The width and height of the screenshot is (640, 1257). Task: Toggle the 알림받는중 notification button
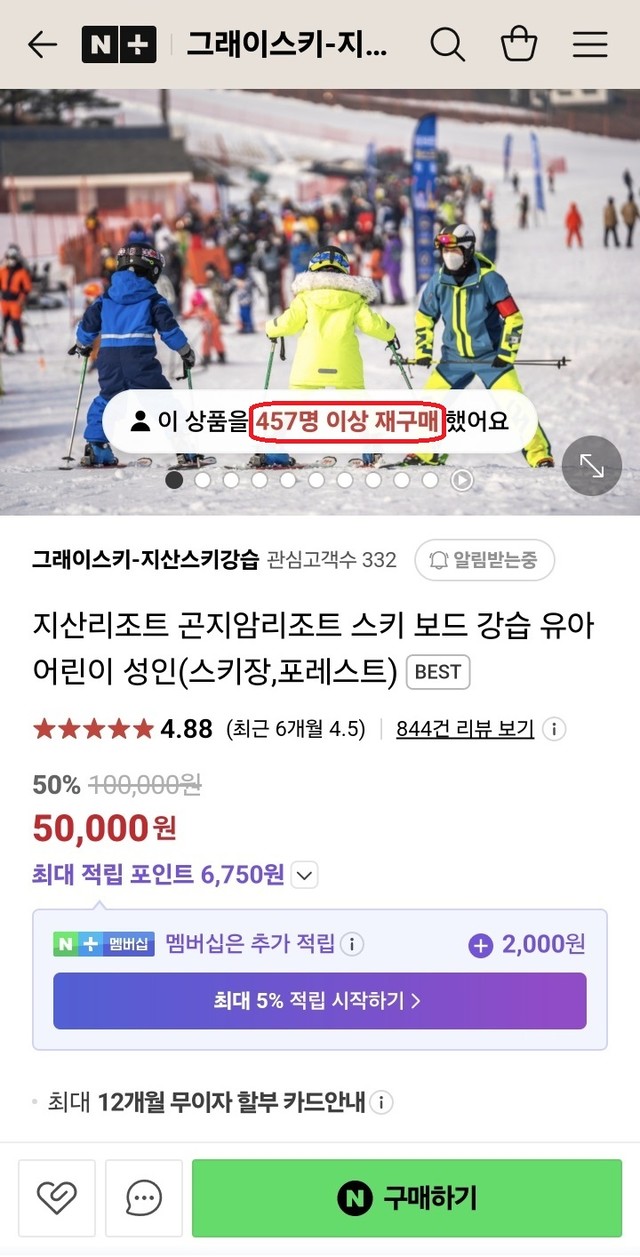[485, 560]
